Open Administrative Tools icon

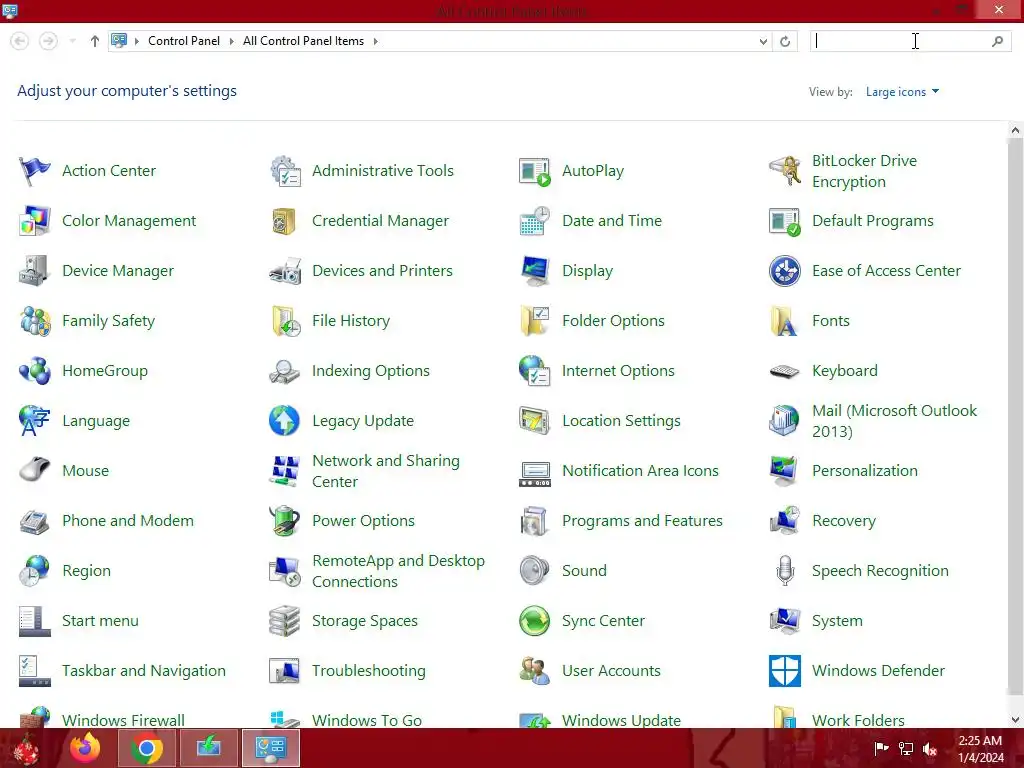(x=285, y=171)
